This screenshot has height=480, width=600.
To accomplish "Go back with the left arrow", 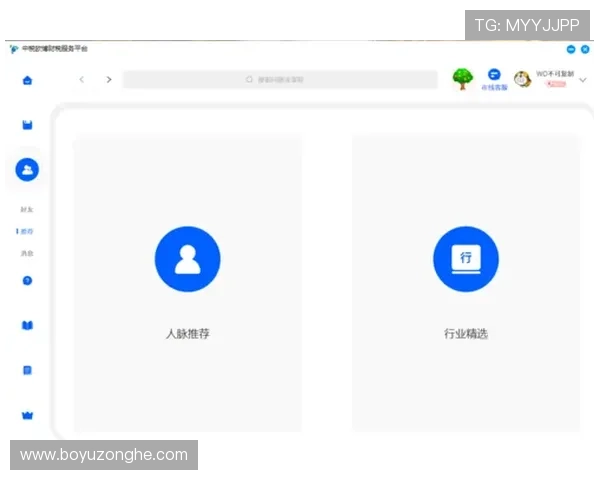I will pos(82,80).
